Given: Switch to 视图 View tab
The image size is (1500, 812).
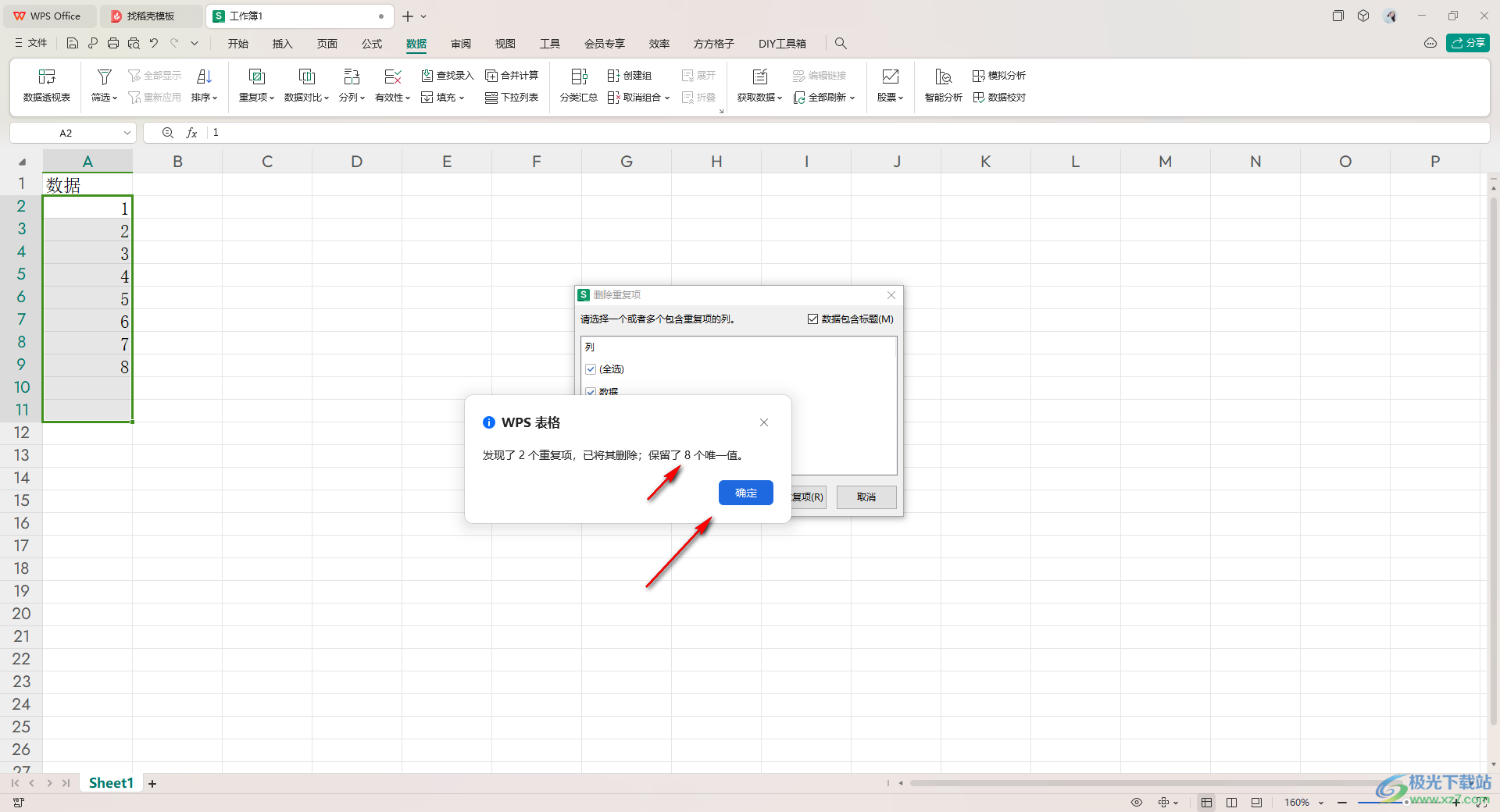Looking at the screenshot, I should [505, 44].
